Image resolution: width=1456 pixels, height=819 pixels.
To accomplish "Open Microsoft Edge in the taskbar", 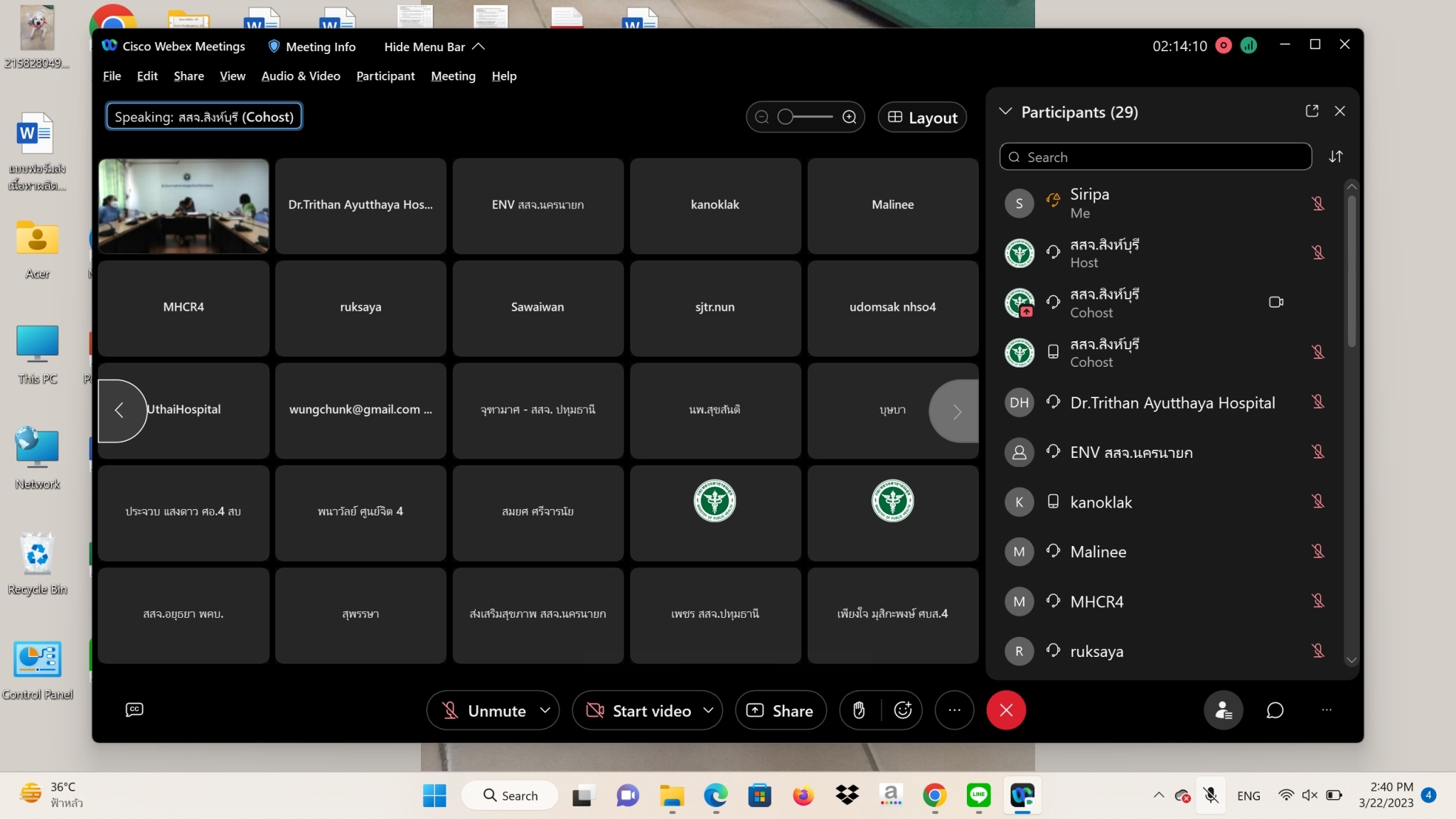I will [x=715, y=796].
